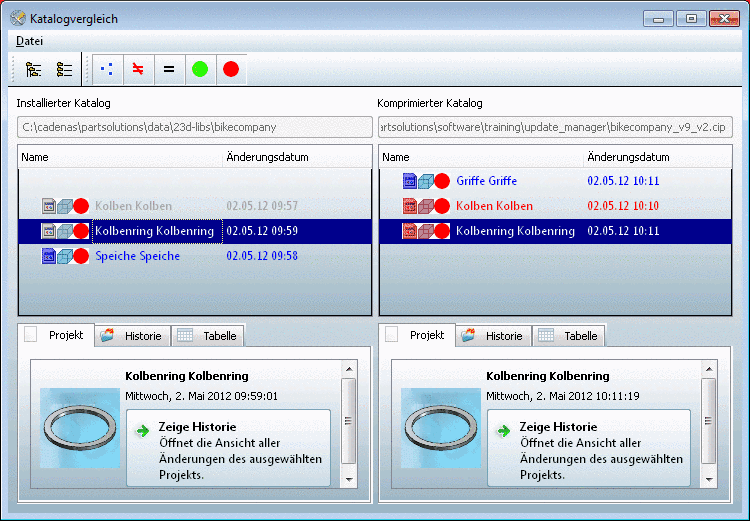Viewport: 750px width, 521px height.
Task: Open right Projekt tab
Action: (417, 335)
